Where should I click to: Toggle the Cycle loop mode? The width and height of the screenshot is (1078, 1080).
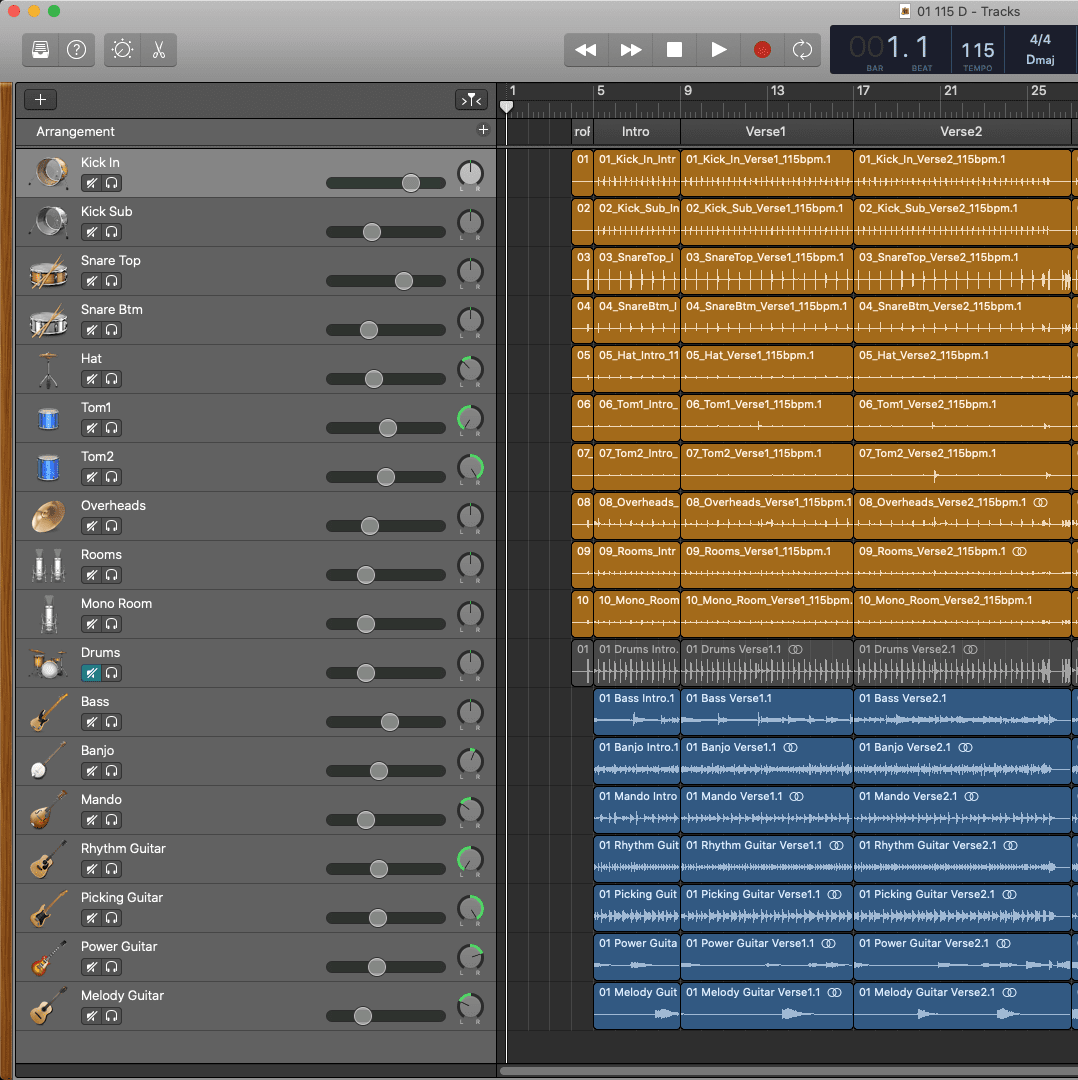point(802,50)
